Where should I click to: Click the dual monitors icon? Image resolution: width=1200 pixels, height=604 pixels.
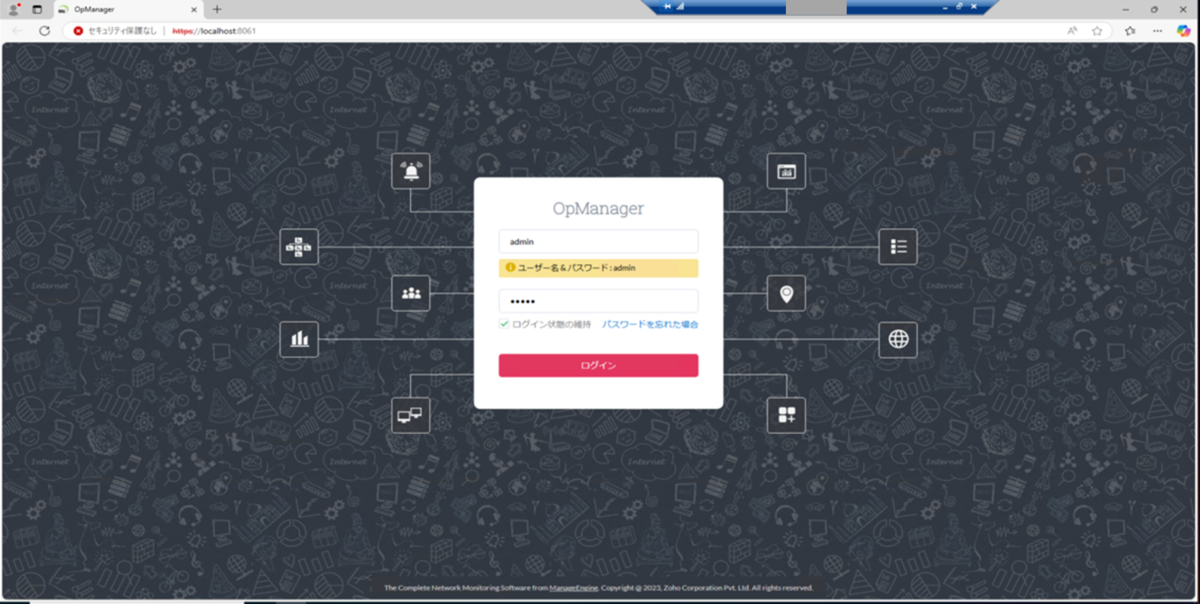tap(411, 414)
